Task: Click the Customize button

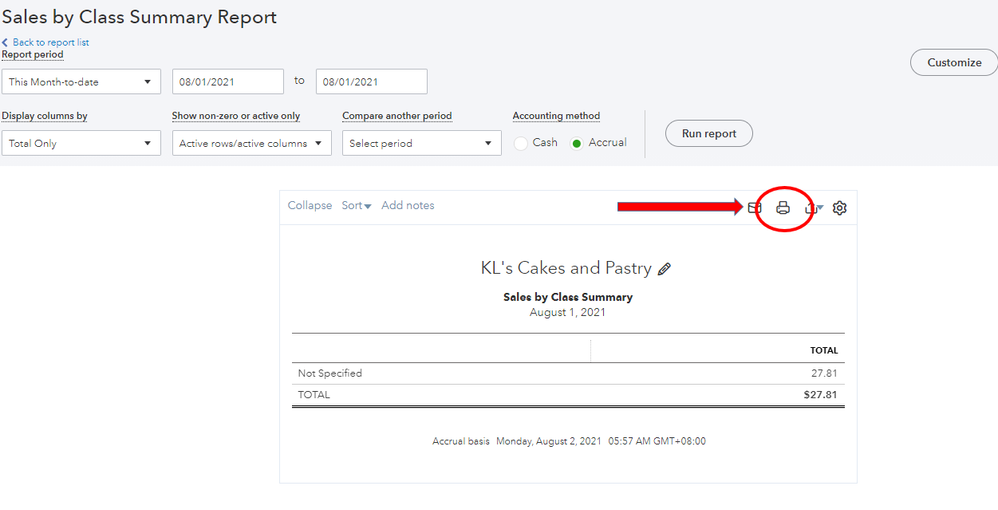Action: 954,62
